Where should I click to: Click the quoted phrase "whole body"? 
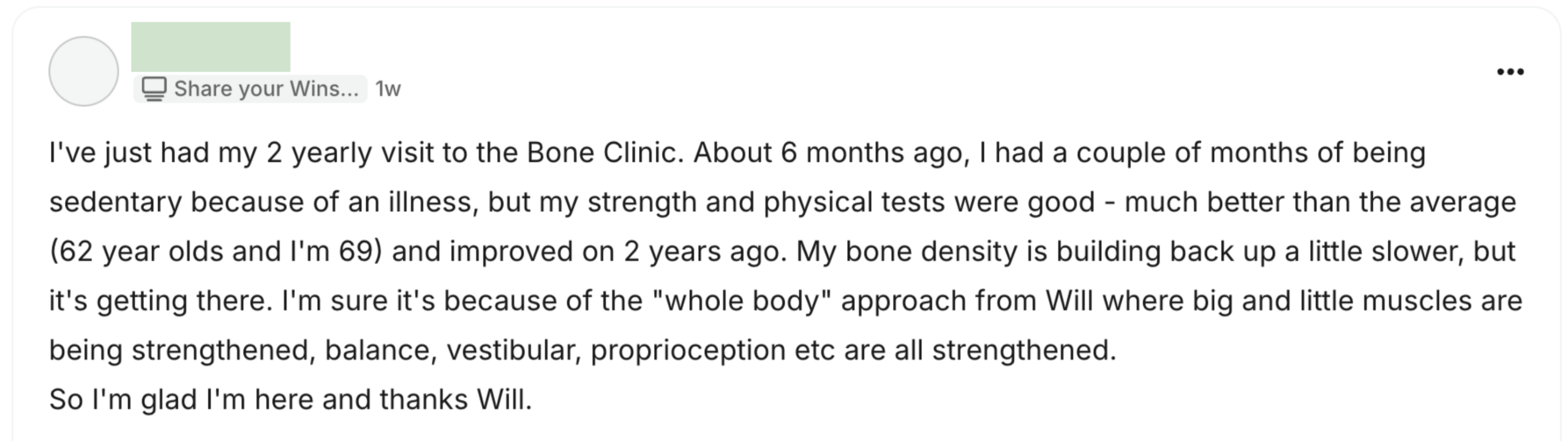(x=742, y=301)
